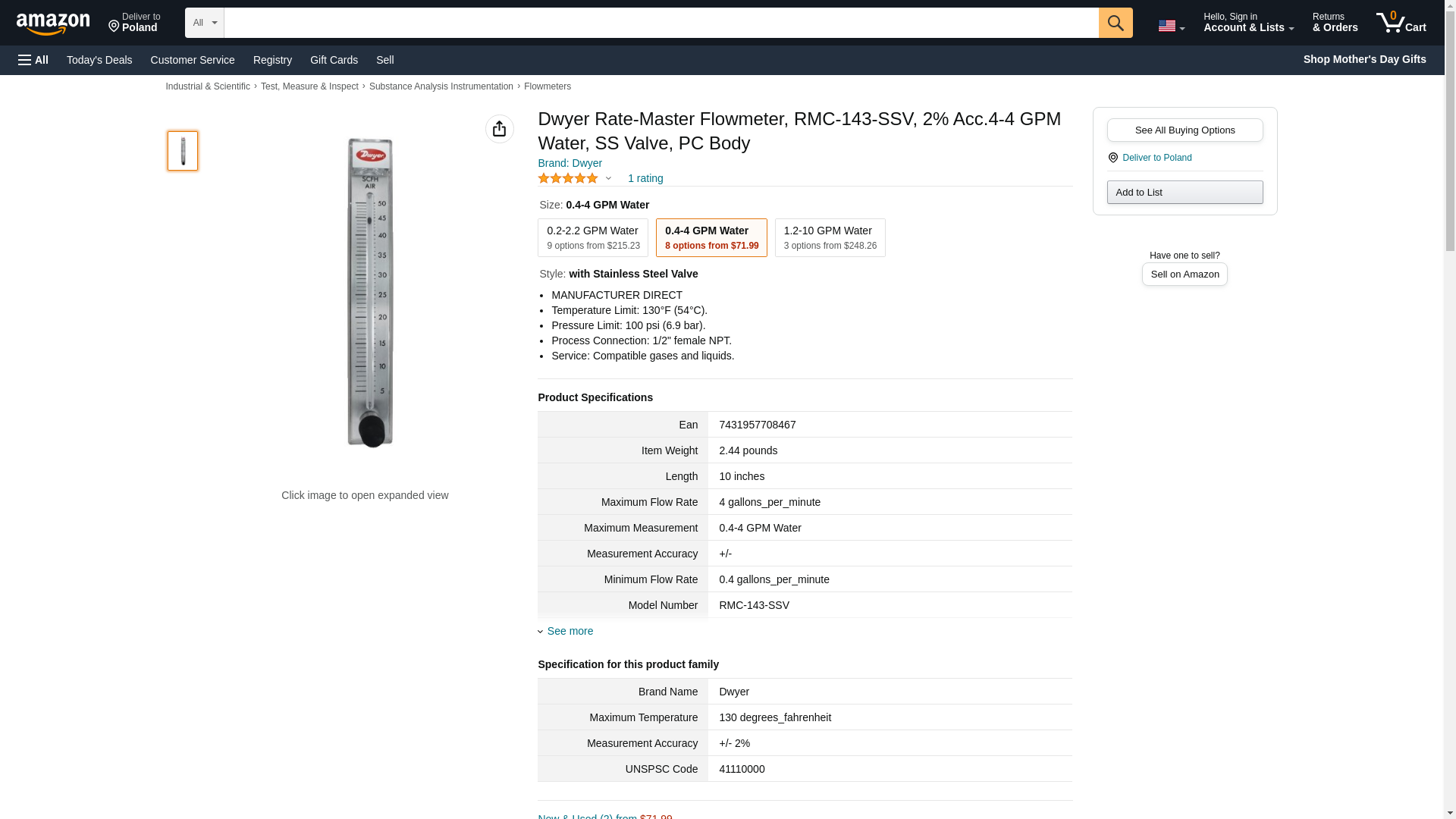Click the US flag language selector

[x=1170, y=26]
